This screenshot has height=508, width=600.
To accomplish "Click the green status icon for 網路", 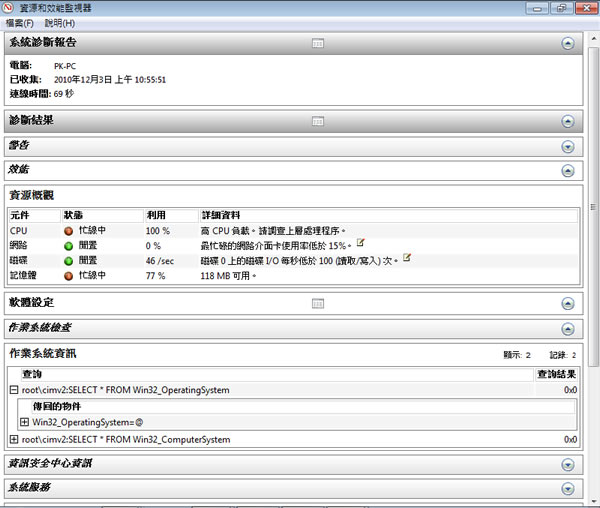I will 69,245.
